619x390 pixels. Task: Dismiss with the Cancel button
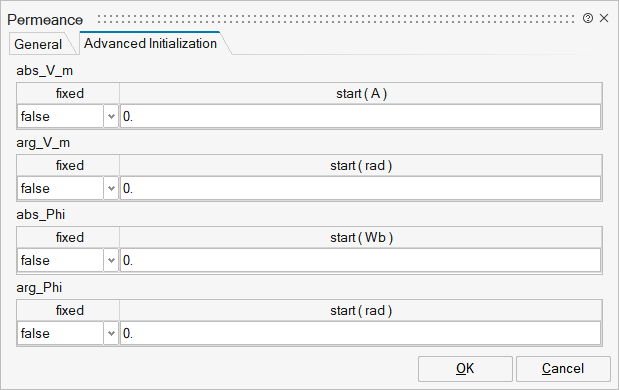click(x=563, y=369)
